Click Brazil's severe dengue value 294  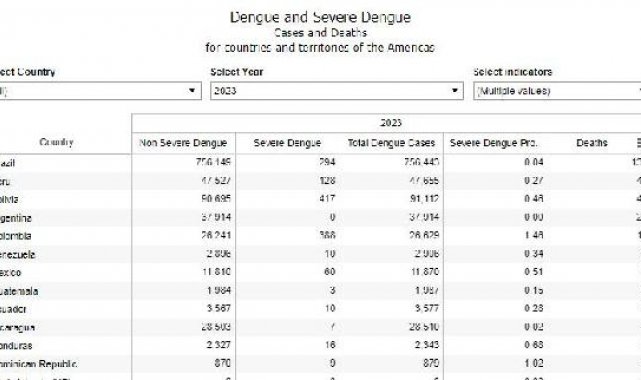pyautogui.click(x=327, y=162)
